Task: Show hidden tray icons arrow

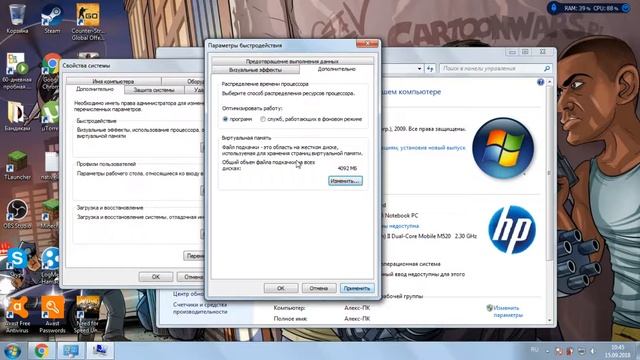Action: click(x=547, y=351)
